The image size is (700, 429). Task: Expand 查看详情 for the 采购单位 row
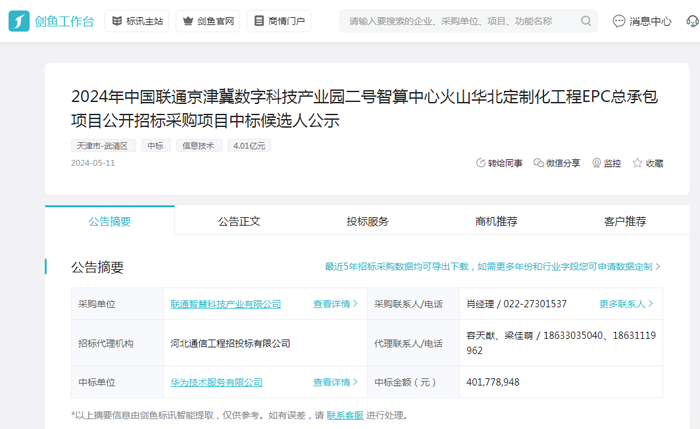click(335, 304)
